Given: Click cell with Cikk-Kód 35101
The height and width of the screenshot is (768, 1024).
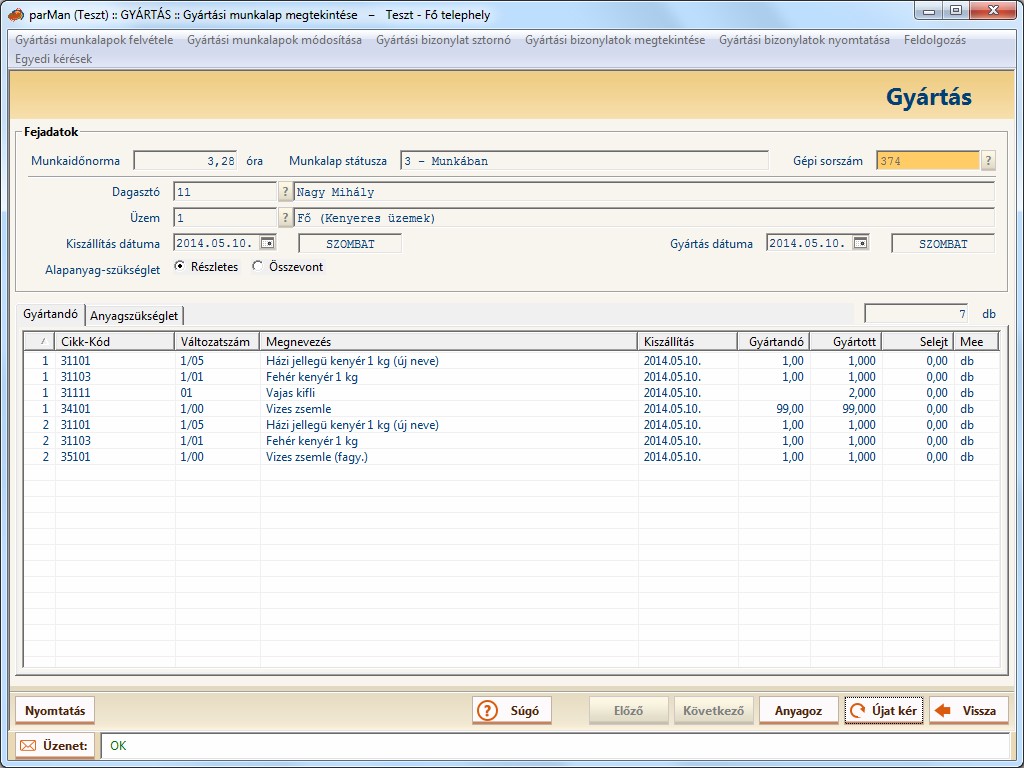Looking at the screenshot, I should coord(114,456).
